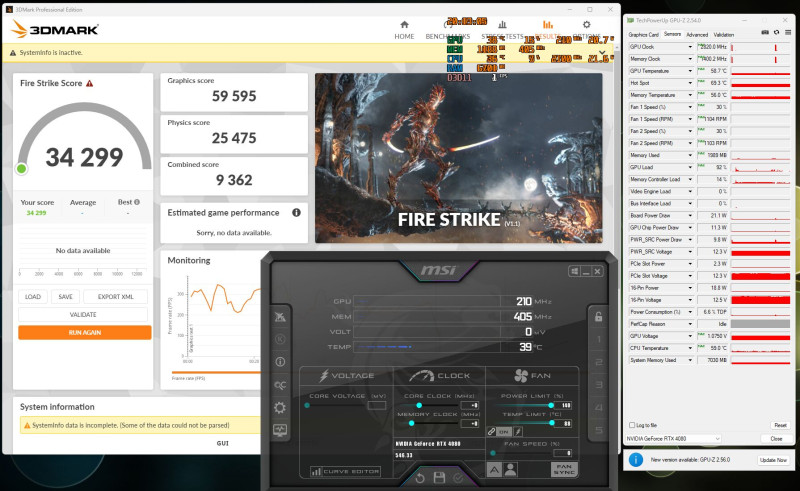This screenshot has height=491, width=800.
Task: Click the Fan section header in Afterburner
Action: [532, 376]
